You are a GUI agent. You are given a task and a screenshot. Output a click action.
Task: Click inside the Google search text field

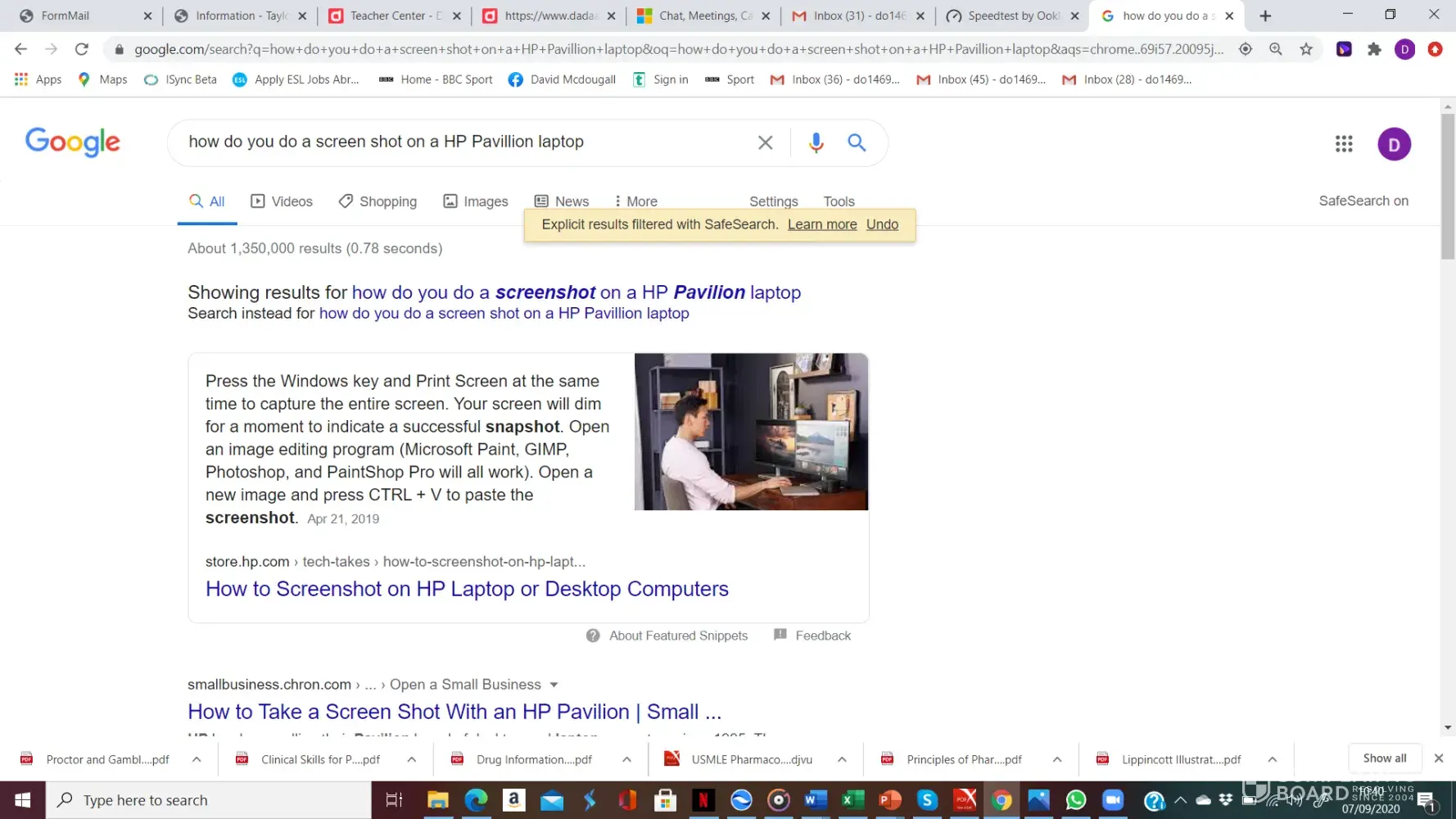[459, 142]
